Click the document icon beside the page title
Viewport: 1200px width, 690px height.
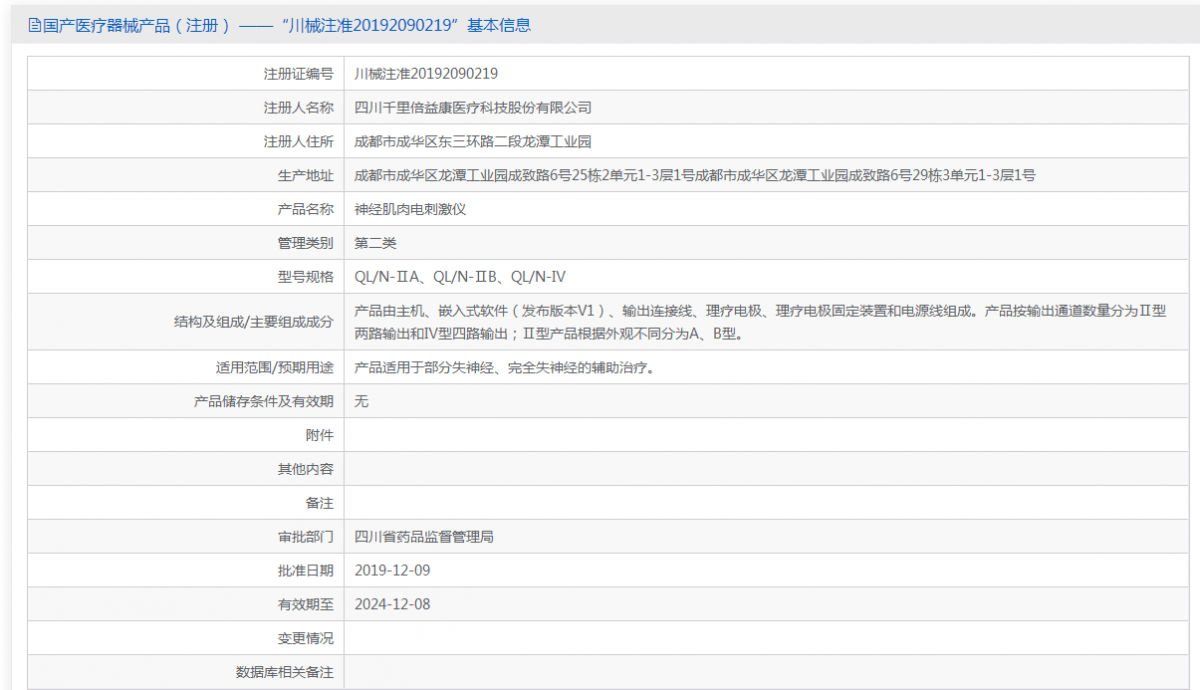pos(35,25)
